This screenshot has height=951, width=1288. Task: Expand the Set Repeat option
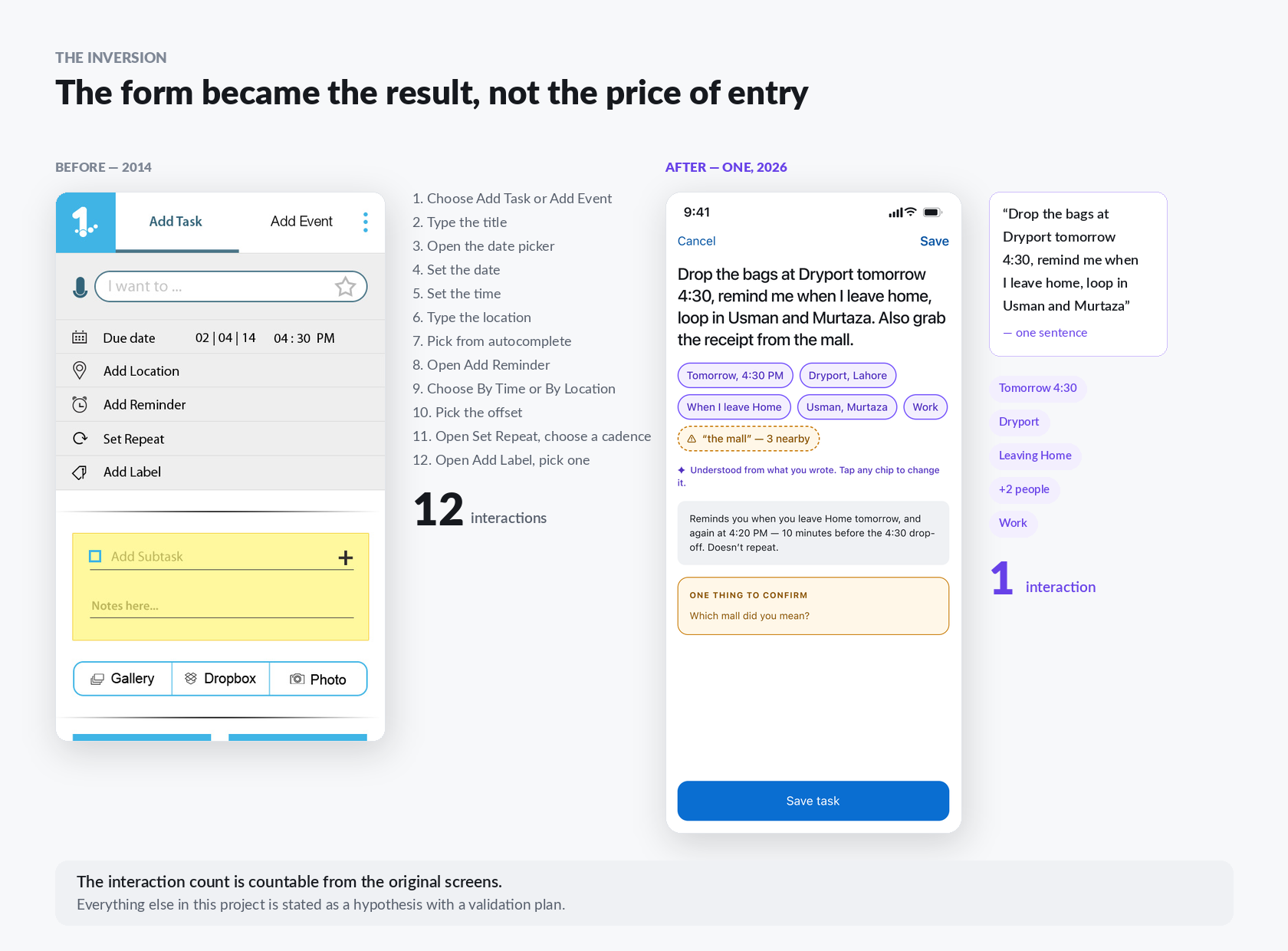point(220,439)
